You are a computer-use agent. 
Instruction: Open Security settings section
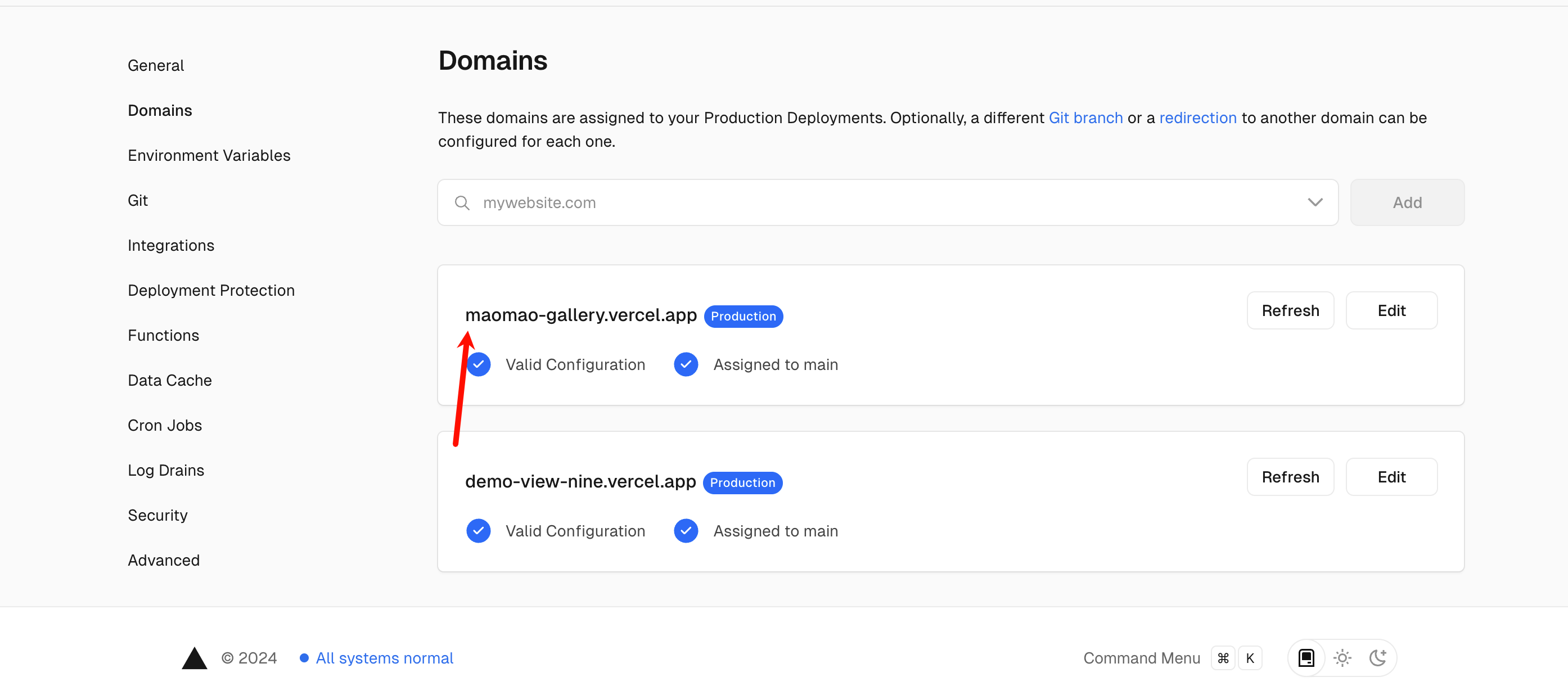157,516
